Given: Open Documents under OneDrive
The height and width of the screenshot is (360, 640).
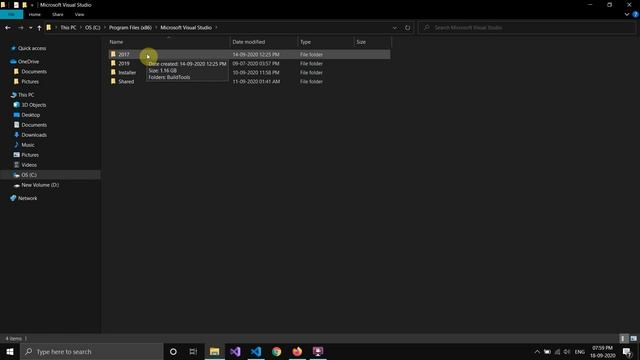Looking at the screenshot, I should pyautogui.click(x=34, y=71).
